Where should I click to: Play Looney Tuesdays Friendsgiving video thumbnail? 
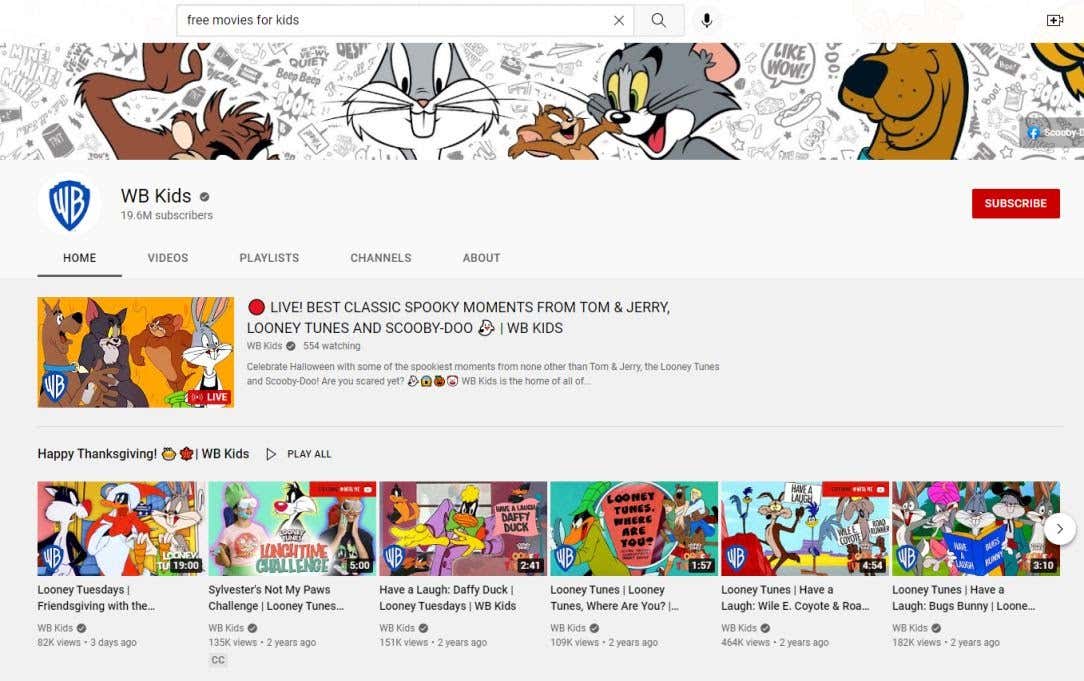tap(121, 528)
